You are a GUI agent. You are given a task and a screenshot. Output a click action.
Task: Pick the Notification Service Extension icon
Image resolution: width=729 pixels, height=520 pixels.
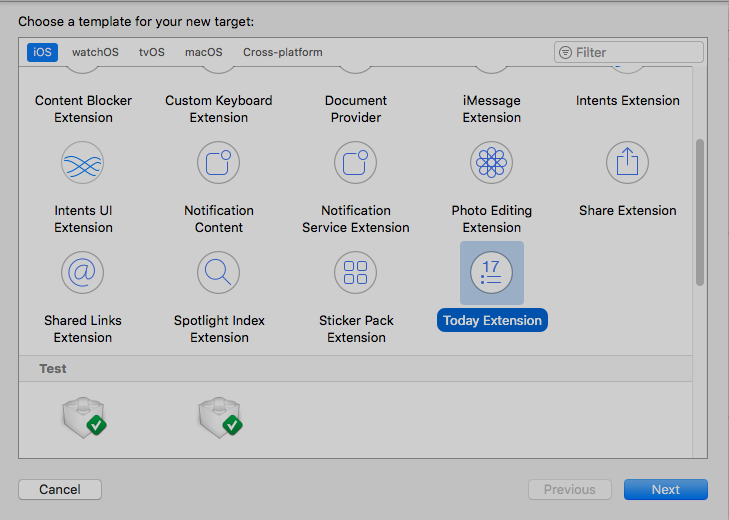355,162
